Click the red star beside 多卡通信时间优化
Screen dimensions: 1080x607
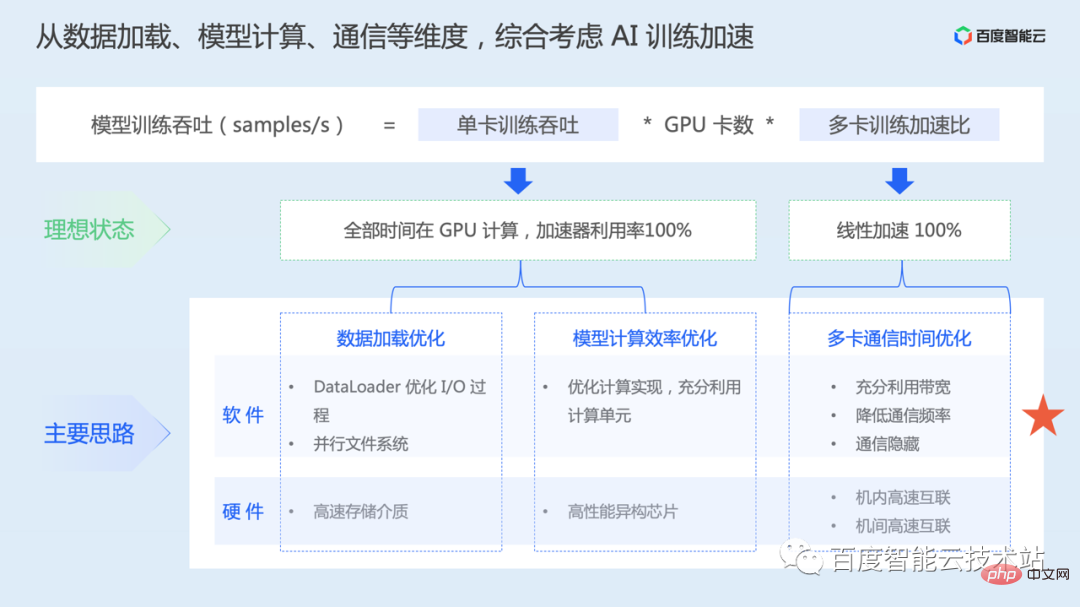point(1043,415)
